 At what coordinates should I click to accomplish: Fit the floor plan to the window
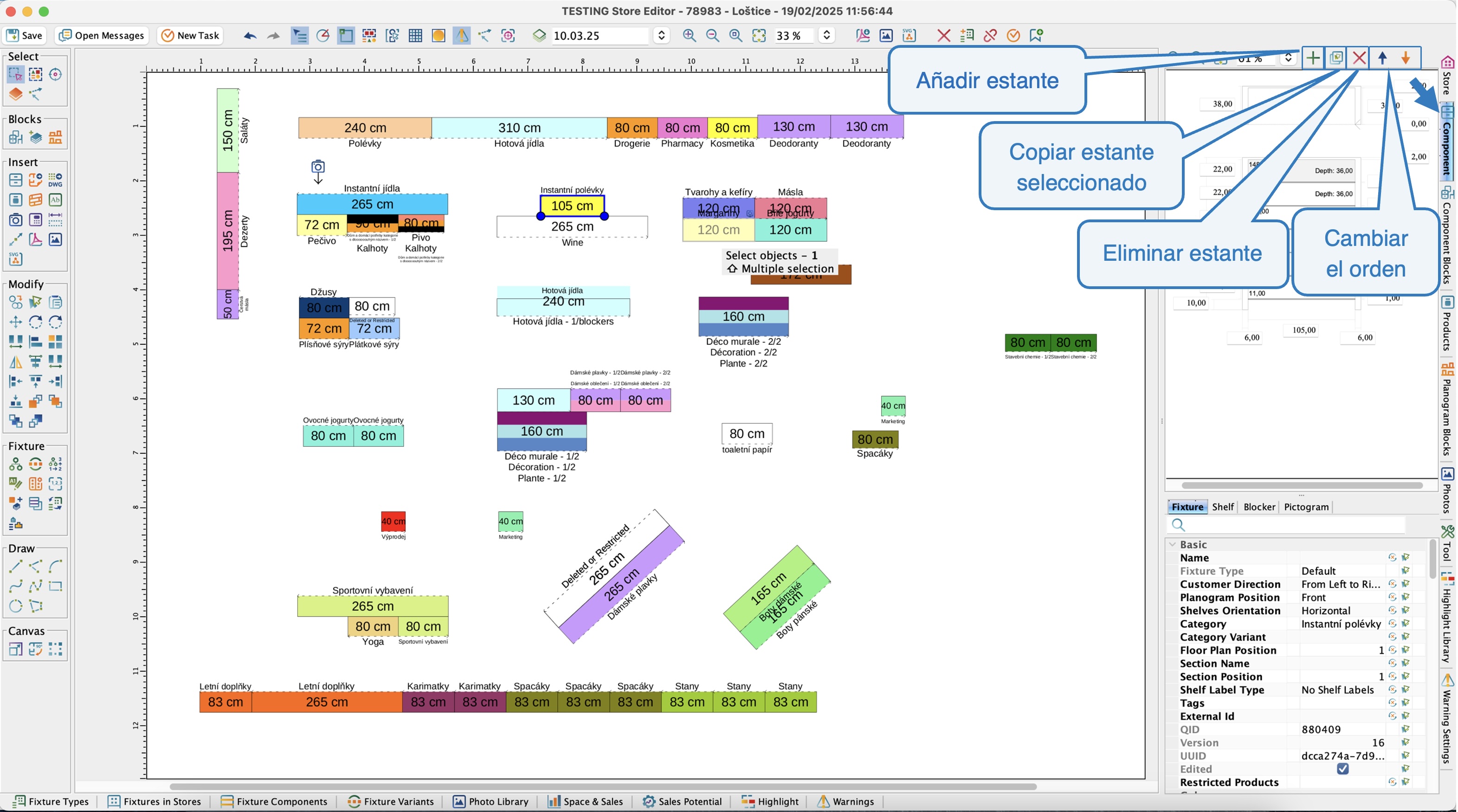759,36
